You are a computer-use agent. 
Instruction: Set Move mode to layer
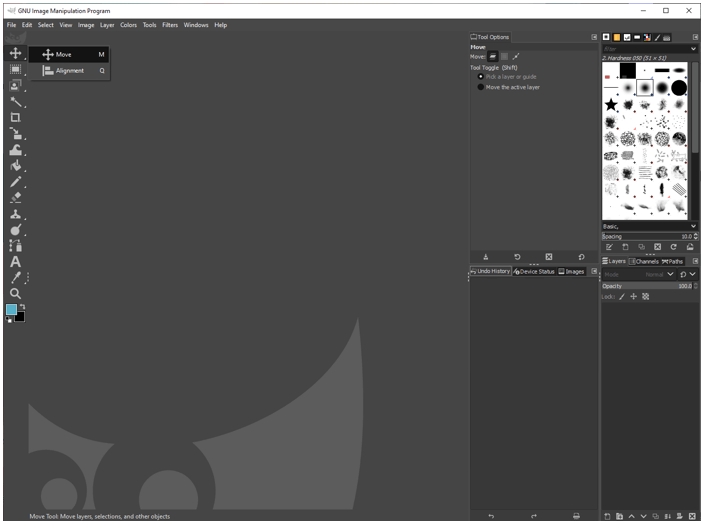click(x=493, y=56)
